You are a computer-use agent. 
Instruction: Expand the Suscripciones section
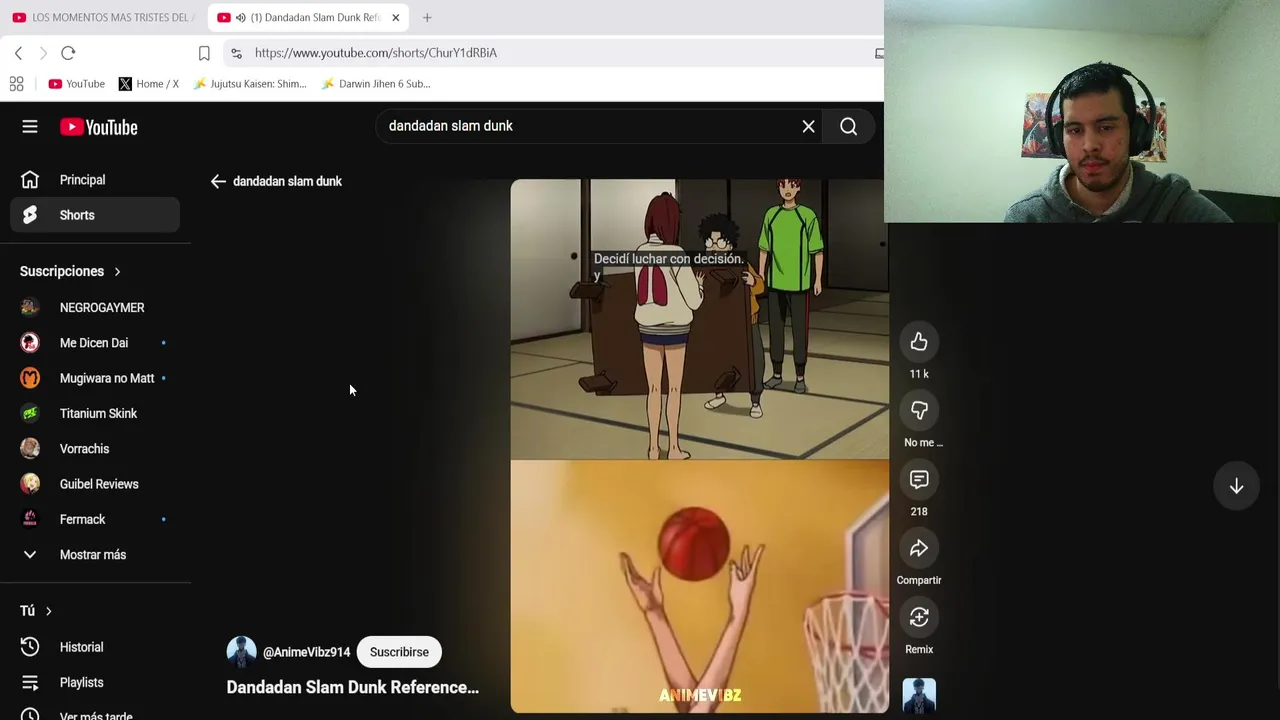(x=70, y=271)
